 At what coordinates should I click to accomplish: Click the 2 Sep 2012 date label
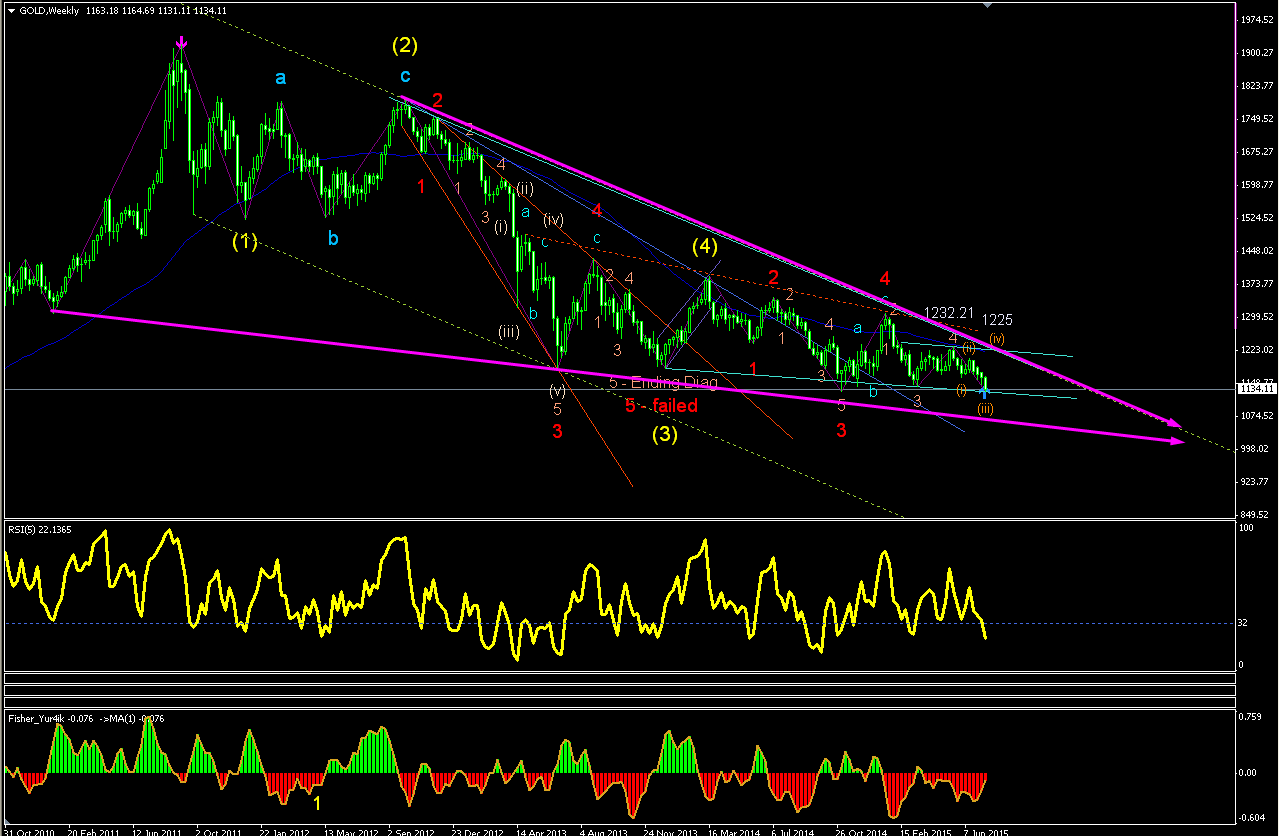tap(412, 831)
